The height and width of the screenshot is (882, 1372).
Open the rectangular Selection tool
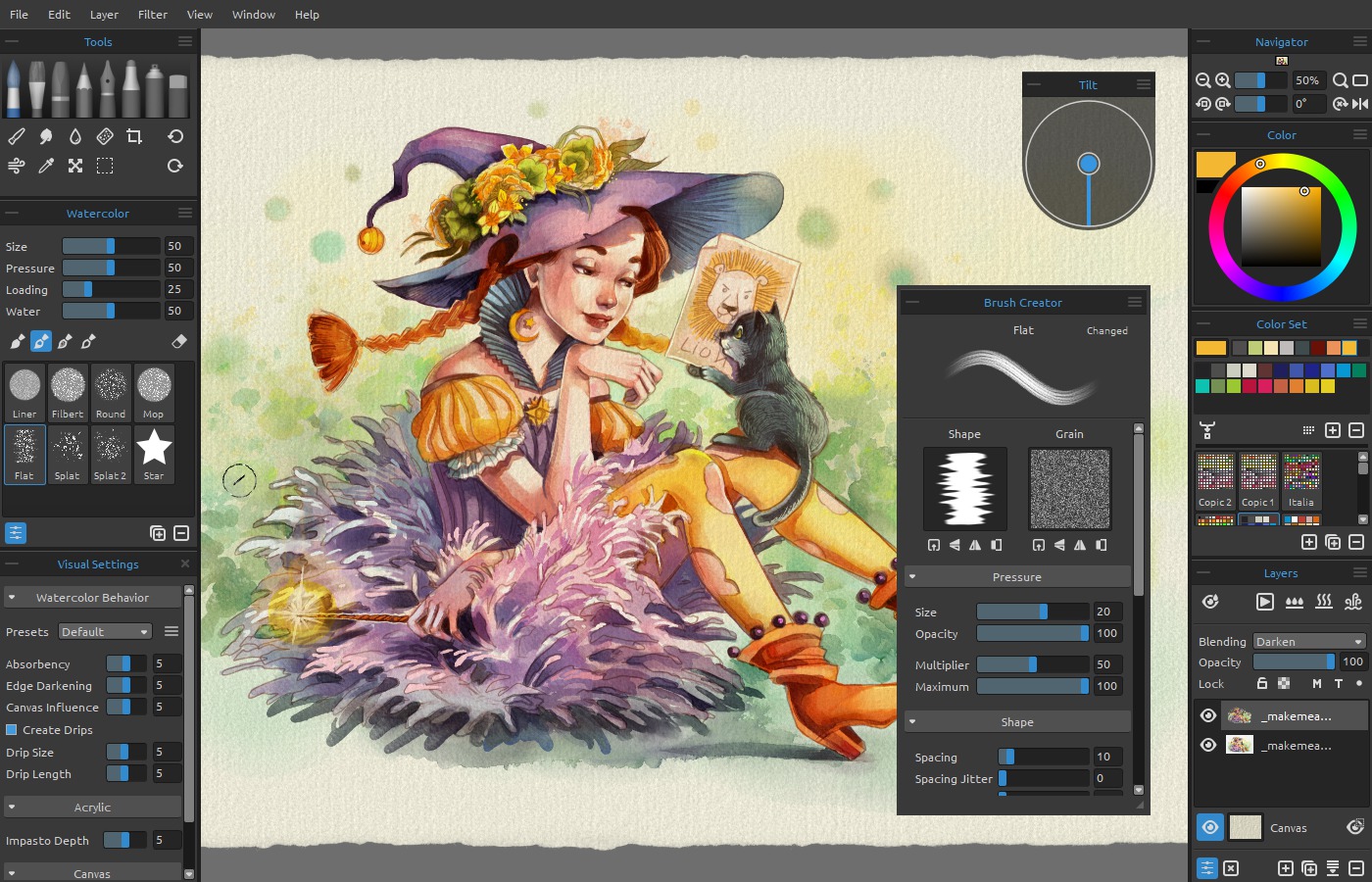point(105,166)
